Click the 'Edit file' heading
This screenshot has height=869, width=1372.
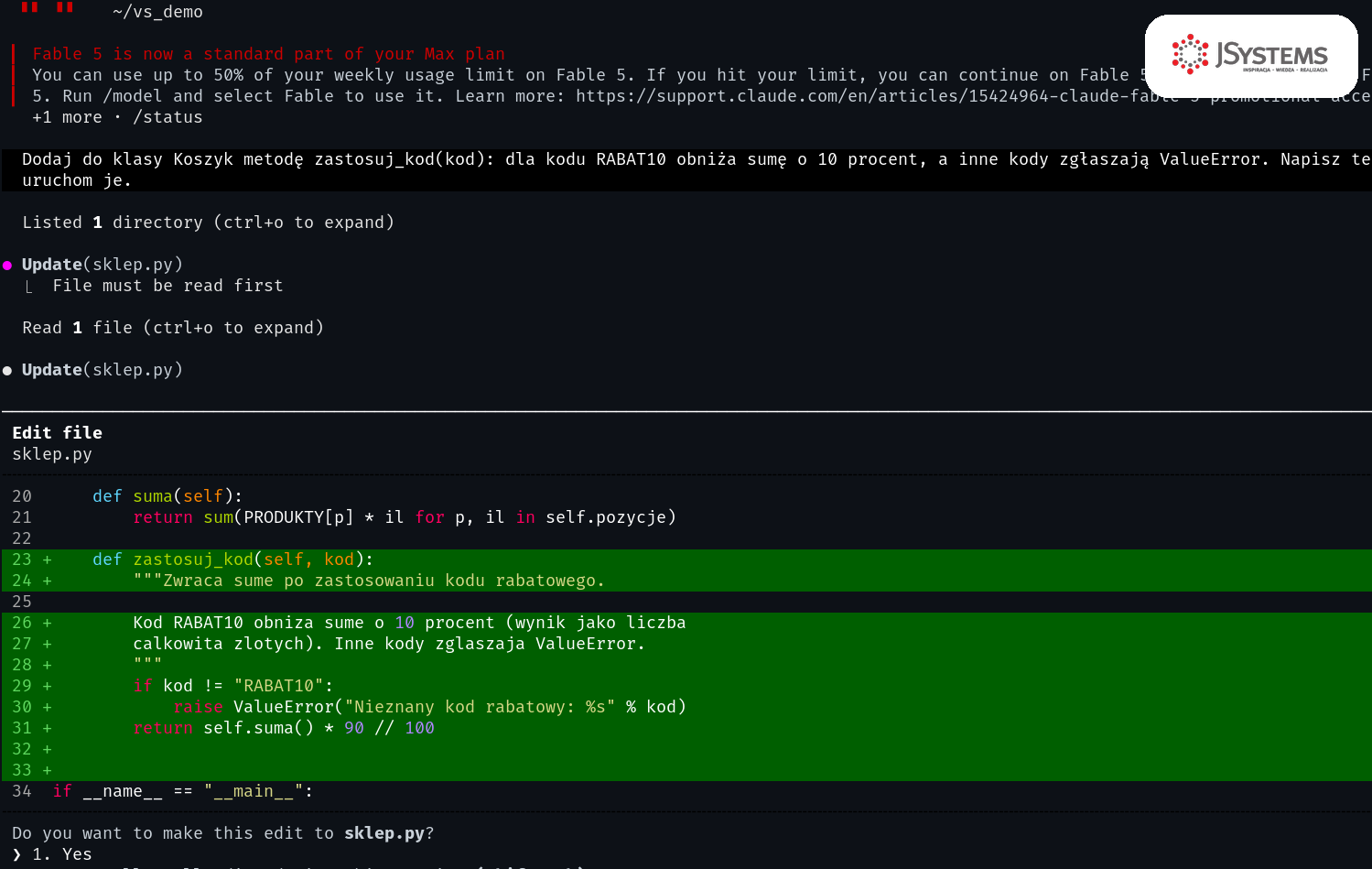click(57, 433)
